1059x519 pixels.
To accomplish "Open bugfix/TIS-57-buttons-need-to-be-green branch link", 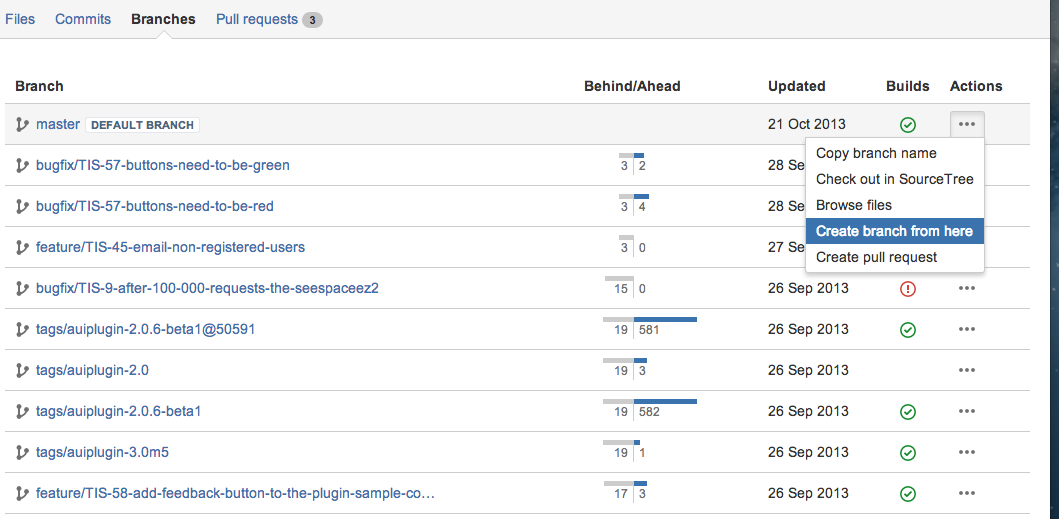I will [x=163, y=165].
